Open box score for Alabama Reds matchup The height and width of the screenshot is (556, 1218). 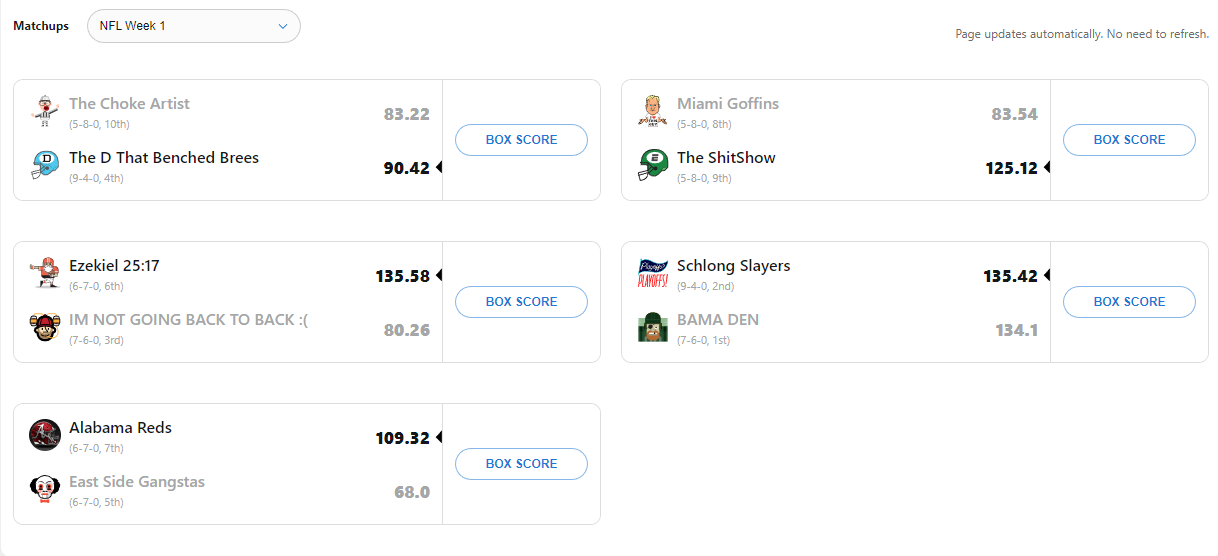(x=521, y=464)
